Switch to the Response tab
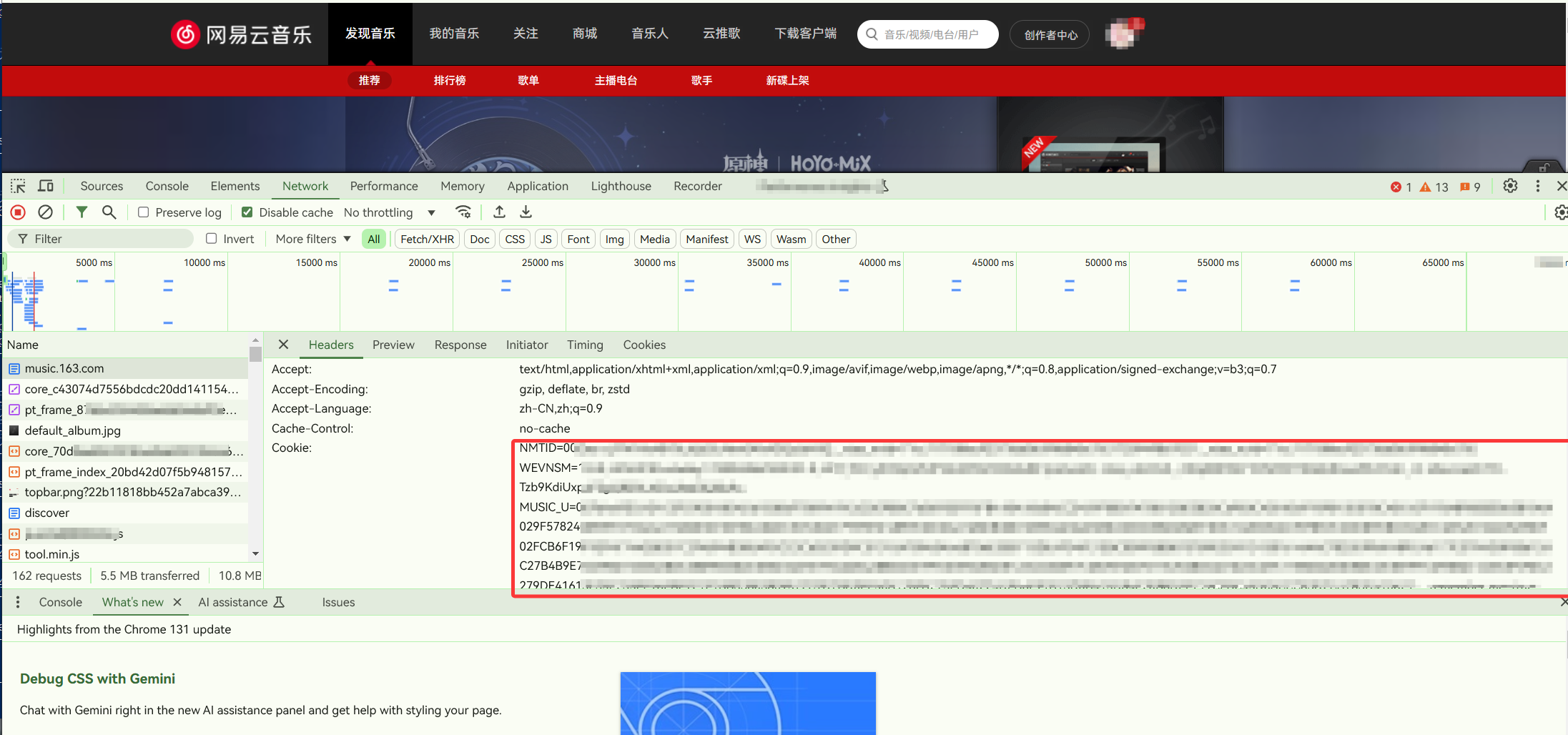The width and height of the screenshot is (1568, 735). coord(460,345)
